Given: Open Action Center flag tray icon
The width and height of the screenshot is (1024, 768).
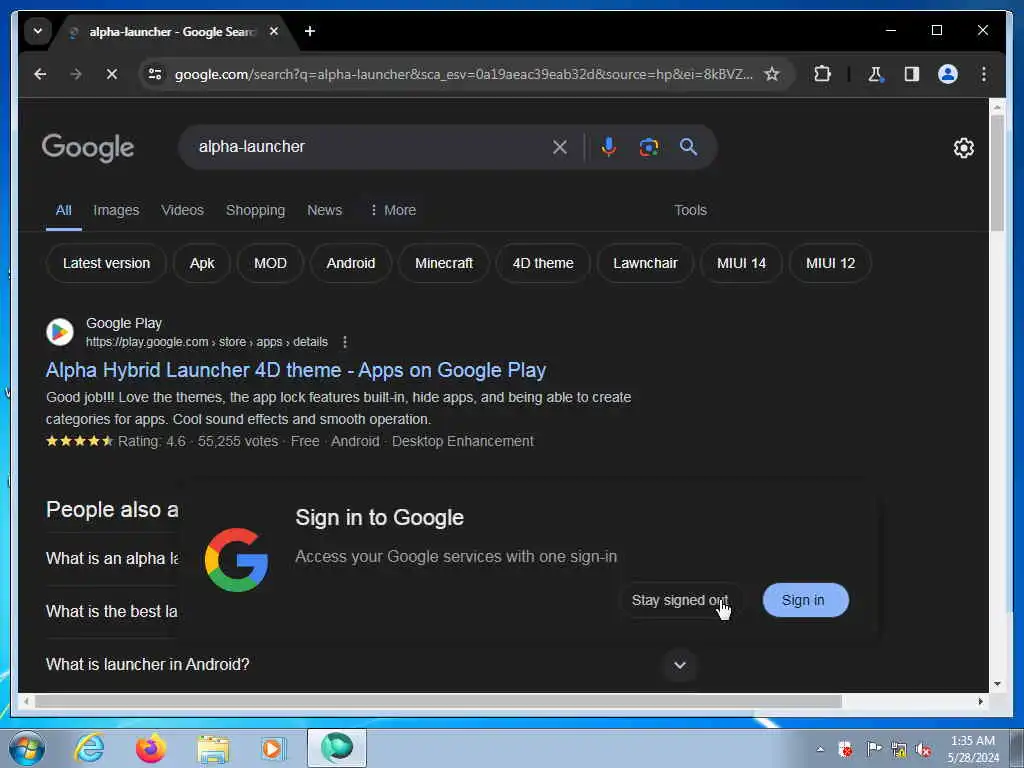Looking at the screenshot, I should tap(873, 748).
